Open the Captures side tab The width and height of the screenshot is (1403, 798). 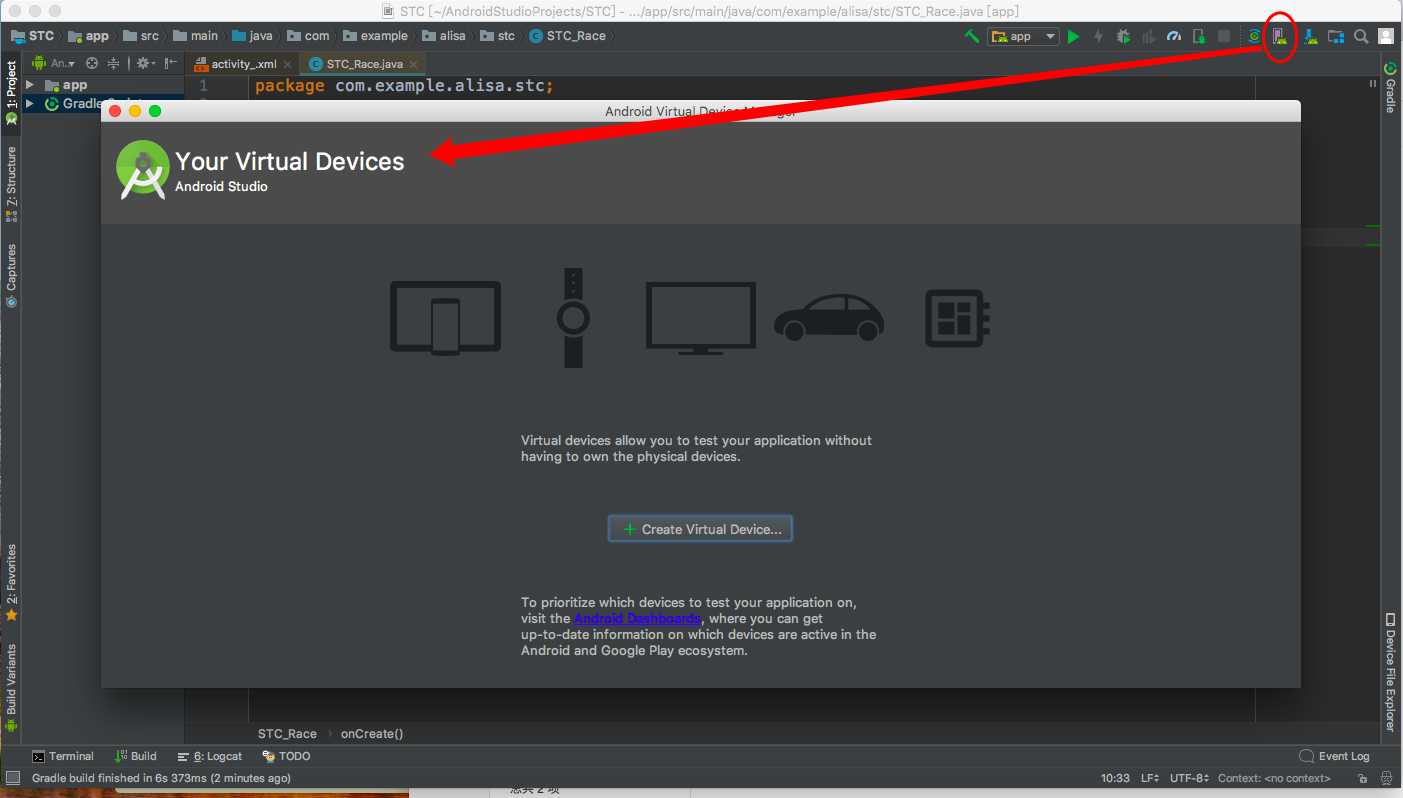pyautogui.click(x=11, y=275)
